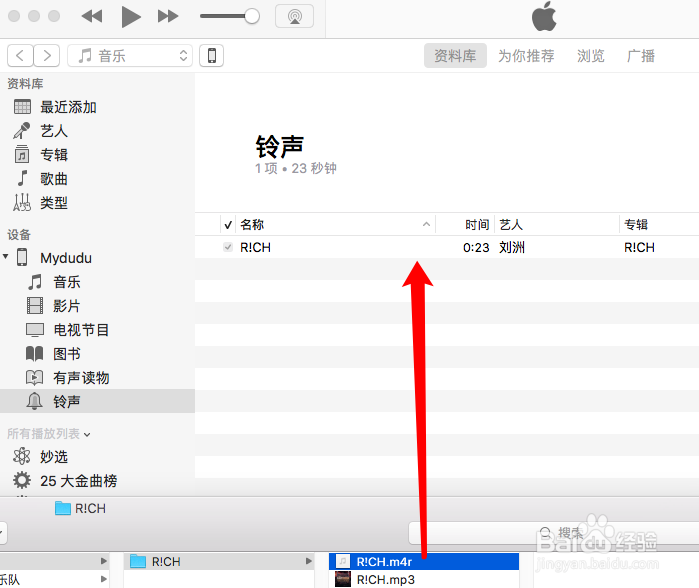Collapse the 所有播放列表 section
699x588 pixels.
click(87, 435)
